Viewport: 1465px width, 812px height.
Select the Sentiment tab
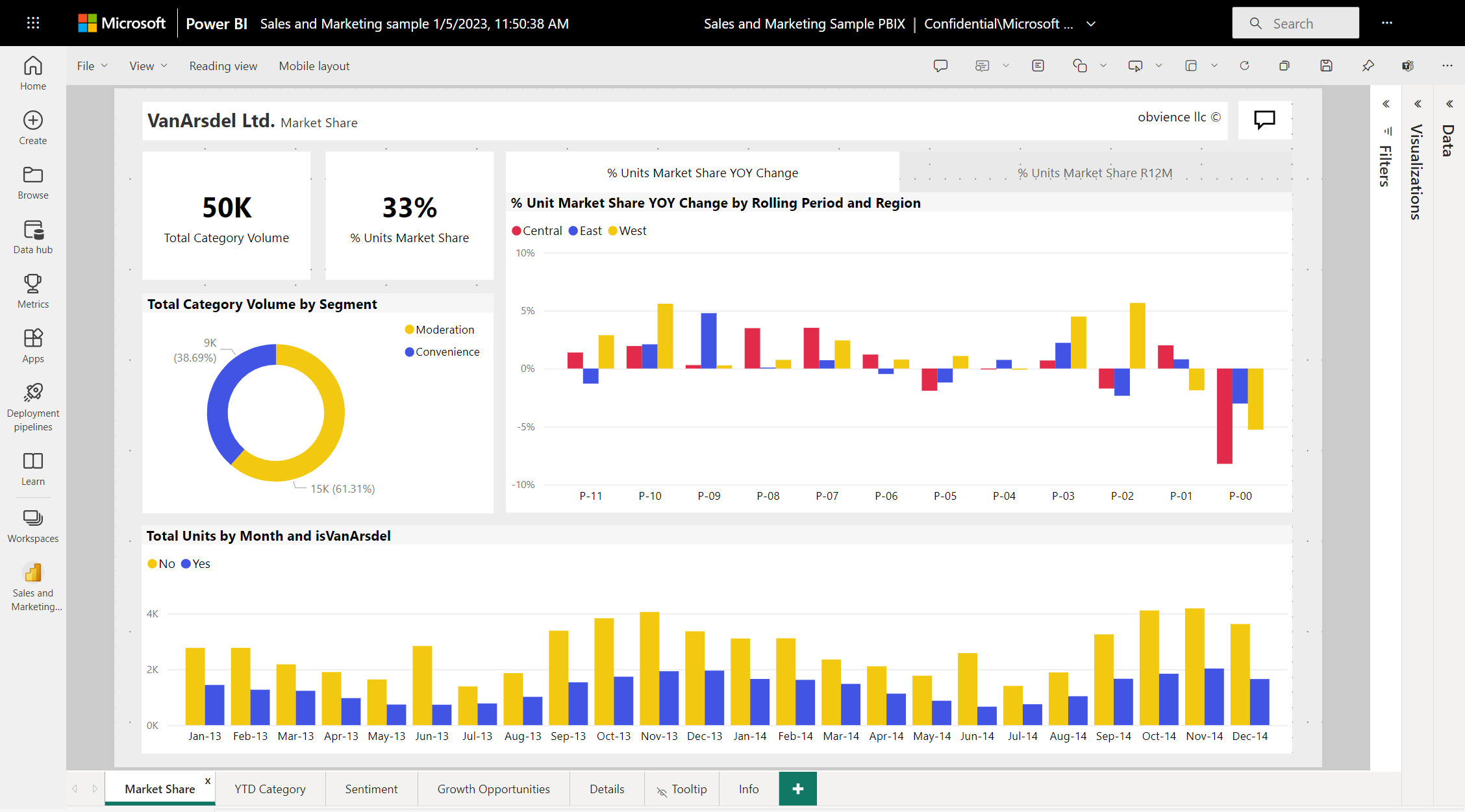tap(370, 789)
